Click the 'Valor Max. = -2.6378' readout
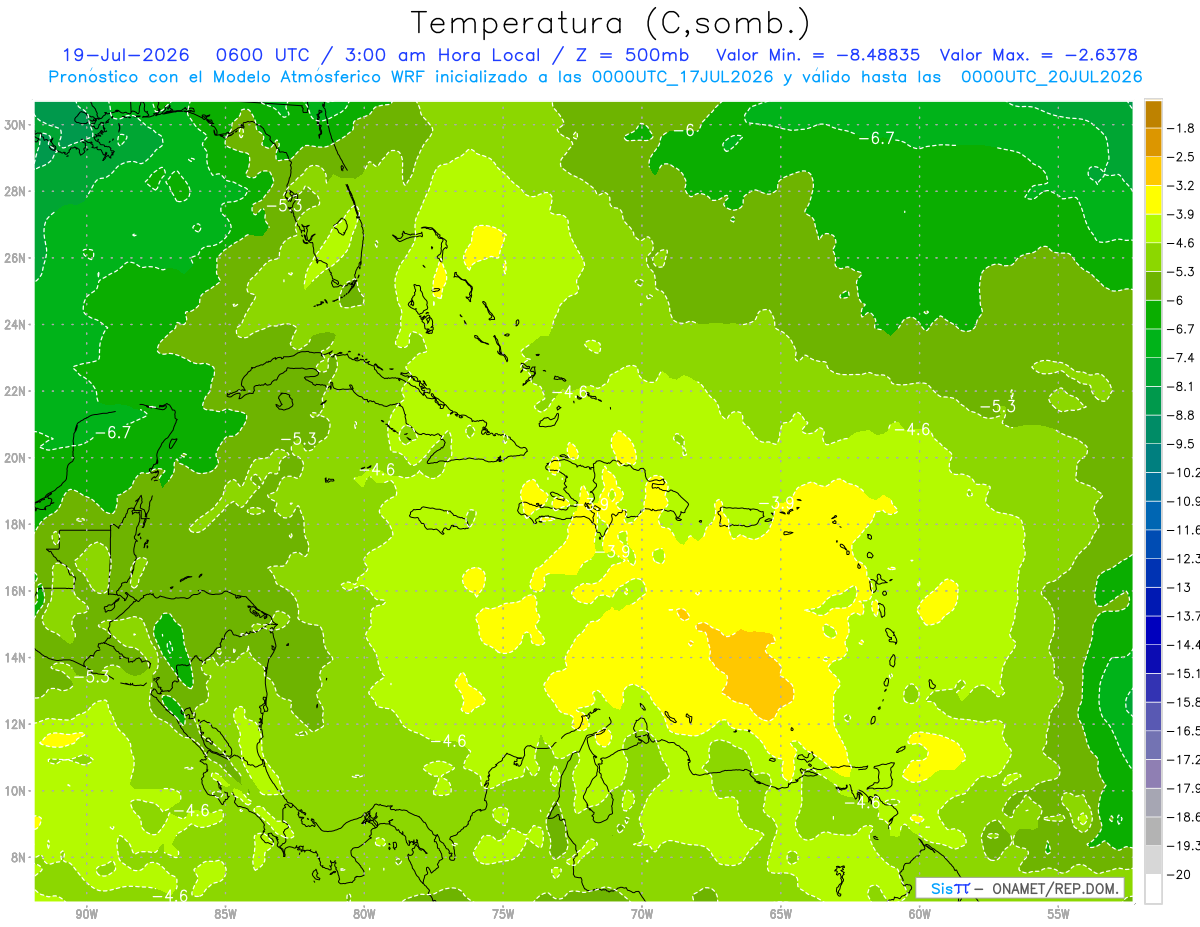1200x927 pixels. point(1039,55)
